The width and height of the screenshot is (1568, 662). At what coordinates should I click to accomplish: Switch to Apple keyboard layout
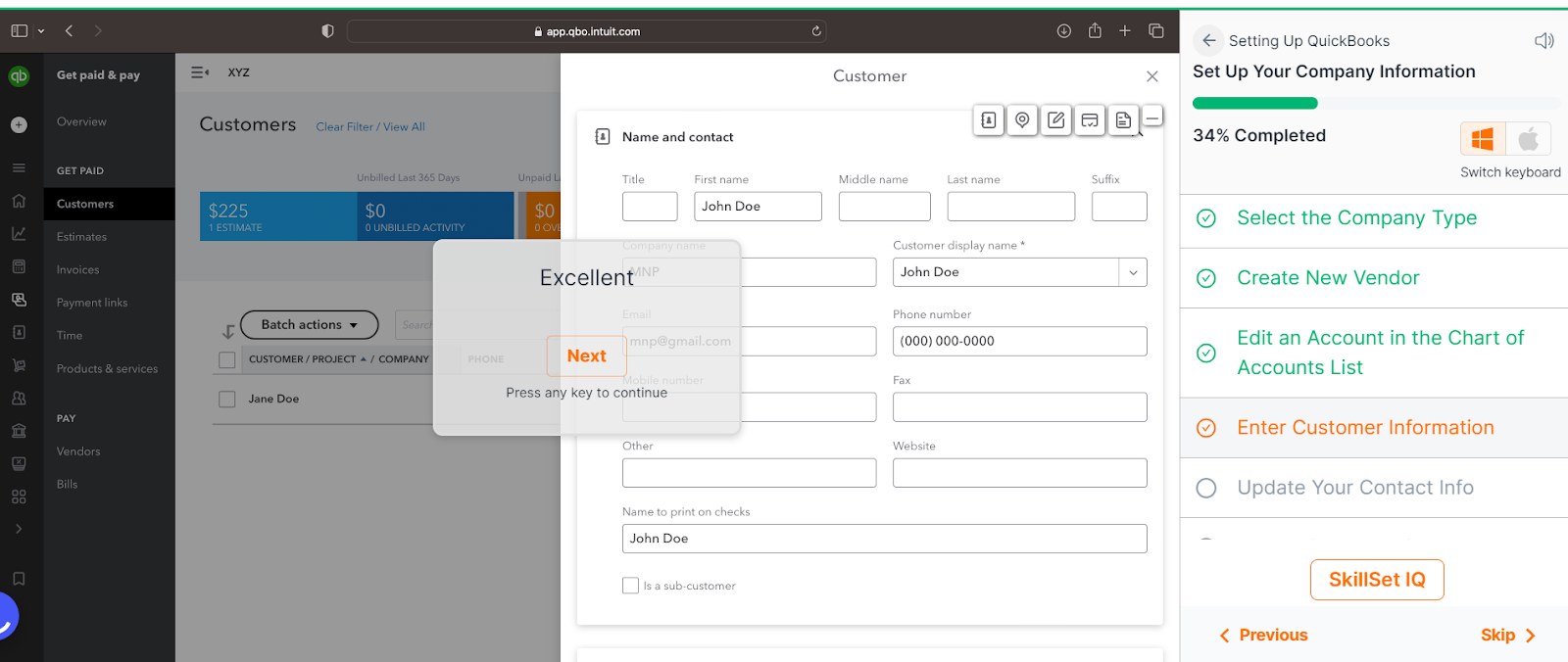pos(1528,139)
